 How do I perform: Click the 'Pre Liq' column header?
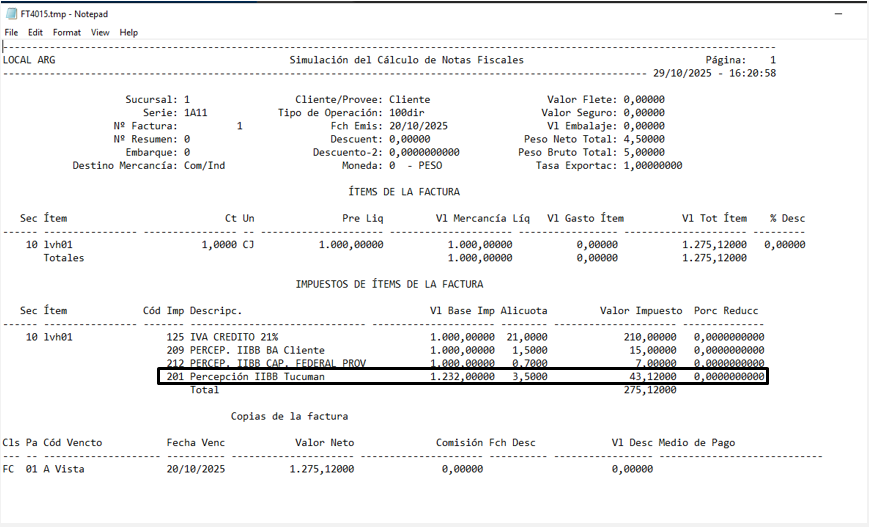click(x=362, y=218)
